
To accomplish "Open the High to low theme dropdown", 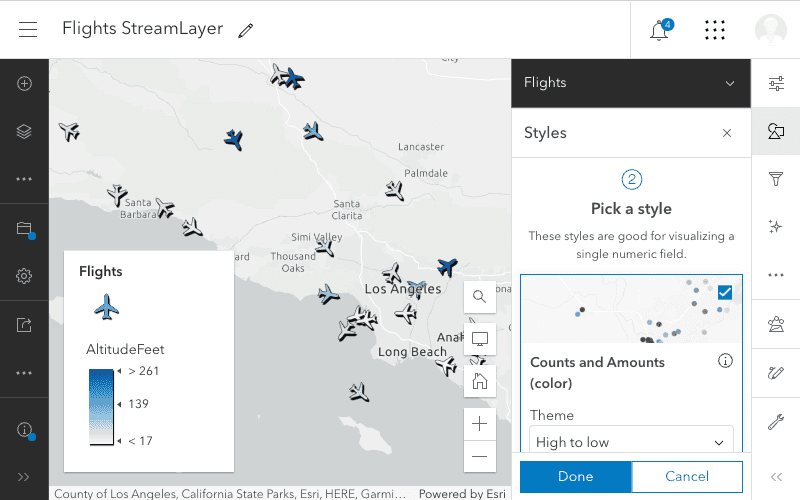I will tap(631, 442).
